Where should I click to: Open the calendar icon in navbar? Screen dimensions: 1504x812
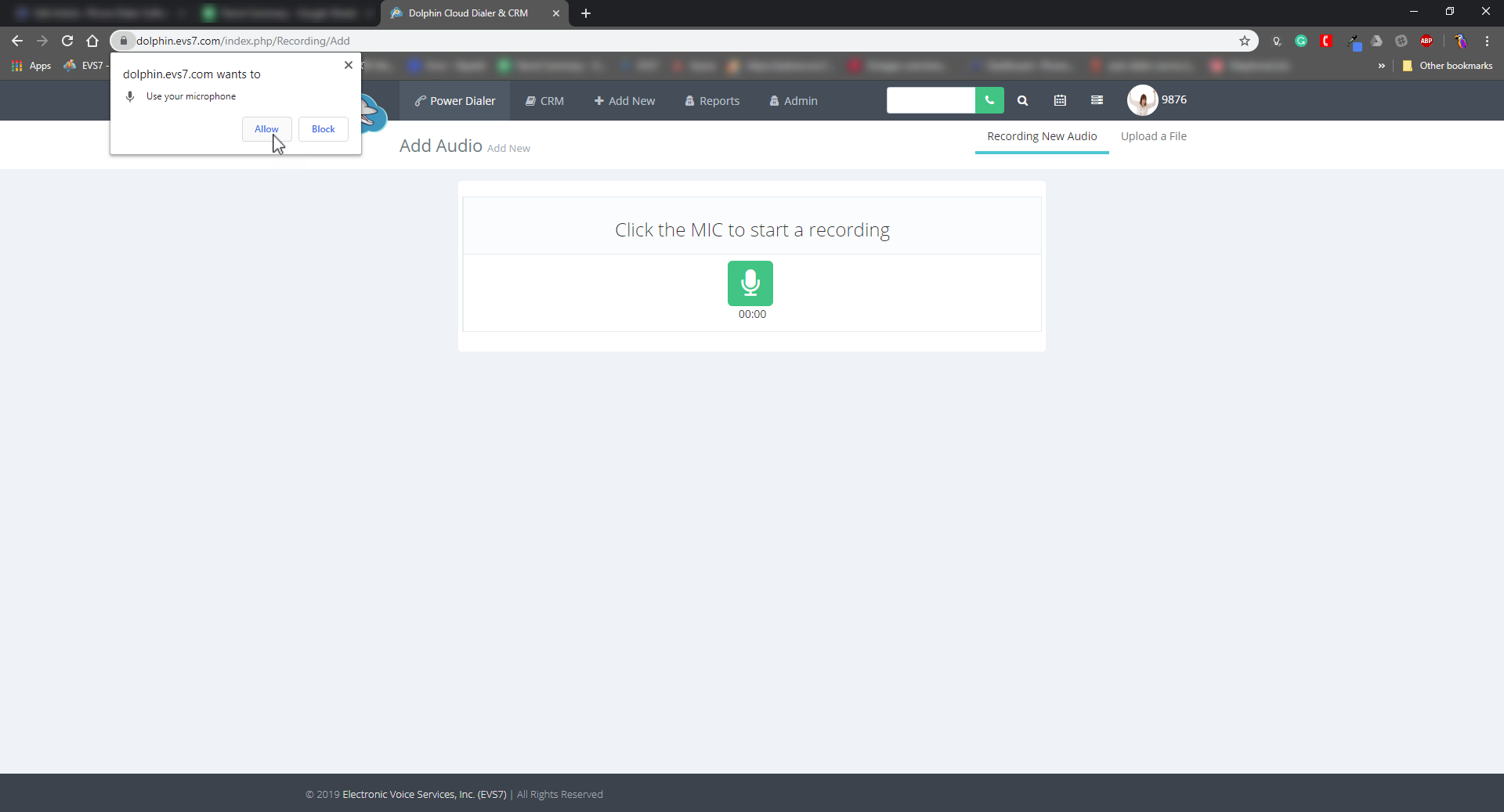pos(1060,100)
